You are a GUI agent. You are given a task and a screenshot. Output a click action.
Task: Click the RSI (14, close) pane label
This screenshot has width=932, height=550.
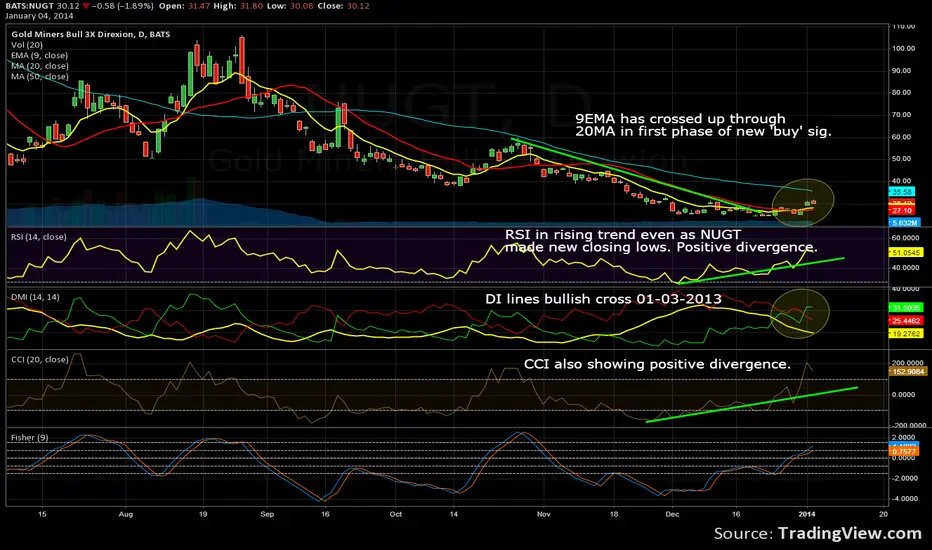pyautogui.click(x=39, y=237)
